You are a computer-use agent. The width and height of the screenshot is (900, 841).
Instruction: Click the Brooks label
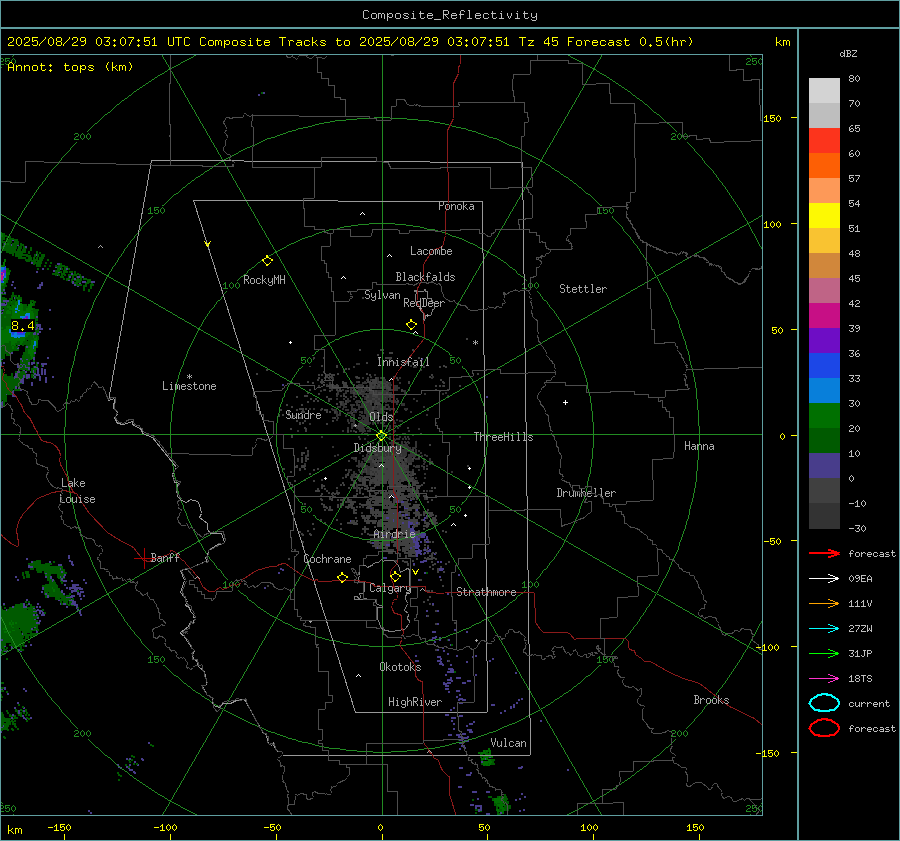click(x=711, y=700)
